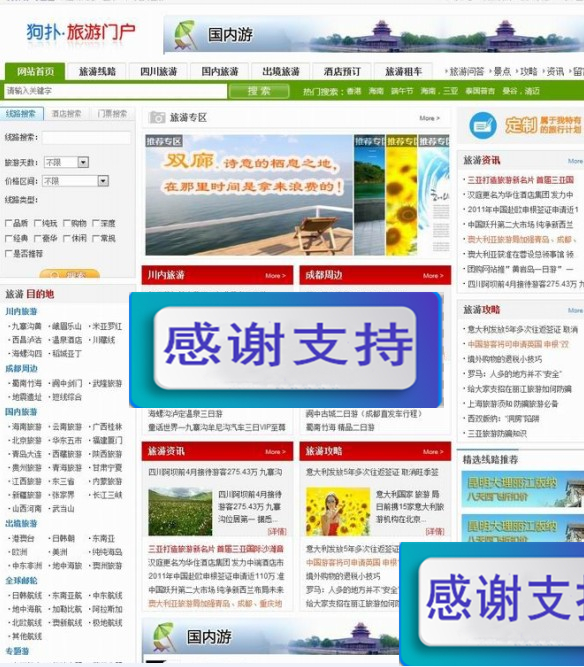Open 国内旅游 in the navigation bar

click(219, 71)
